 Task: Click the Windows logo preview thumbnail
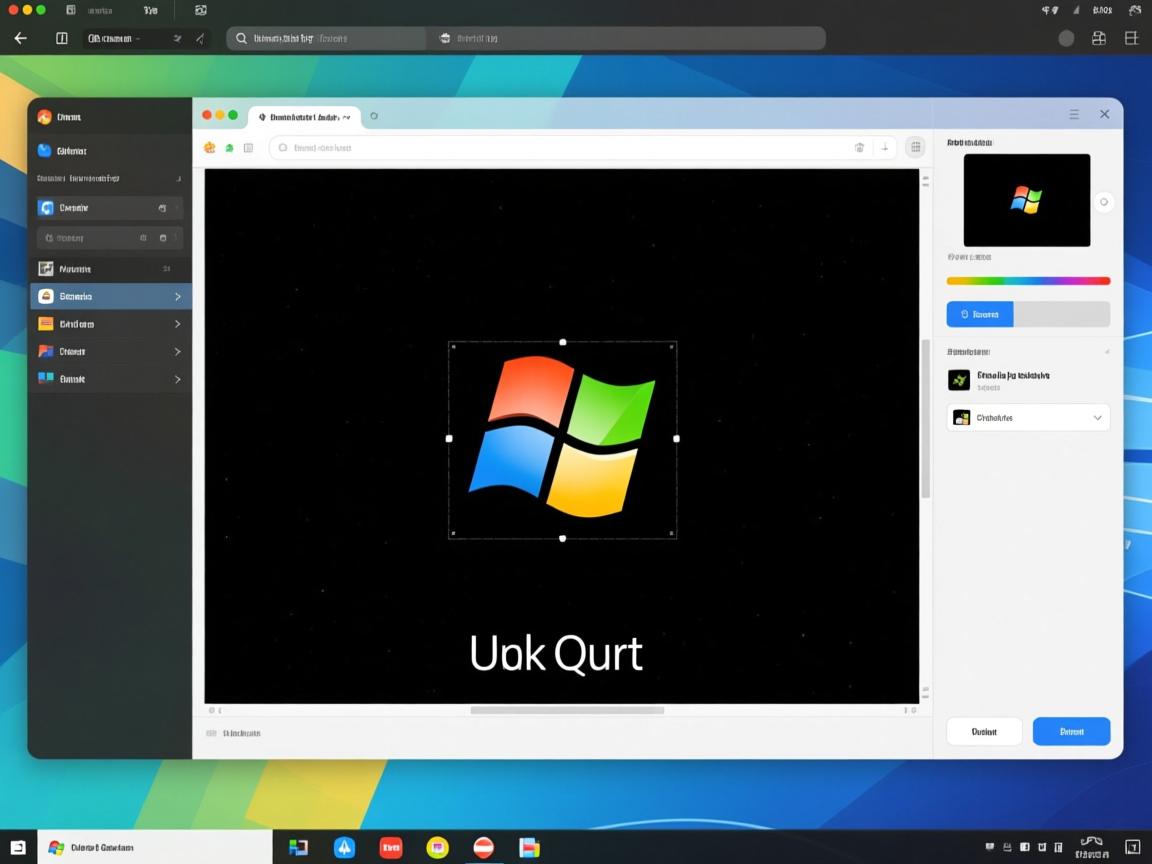(x=1026, y=200)
